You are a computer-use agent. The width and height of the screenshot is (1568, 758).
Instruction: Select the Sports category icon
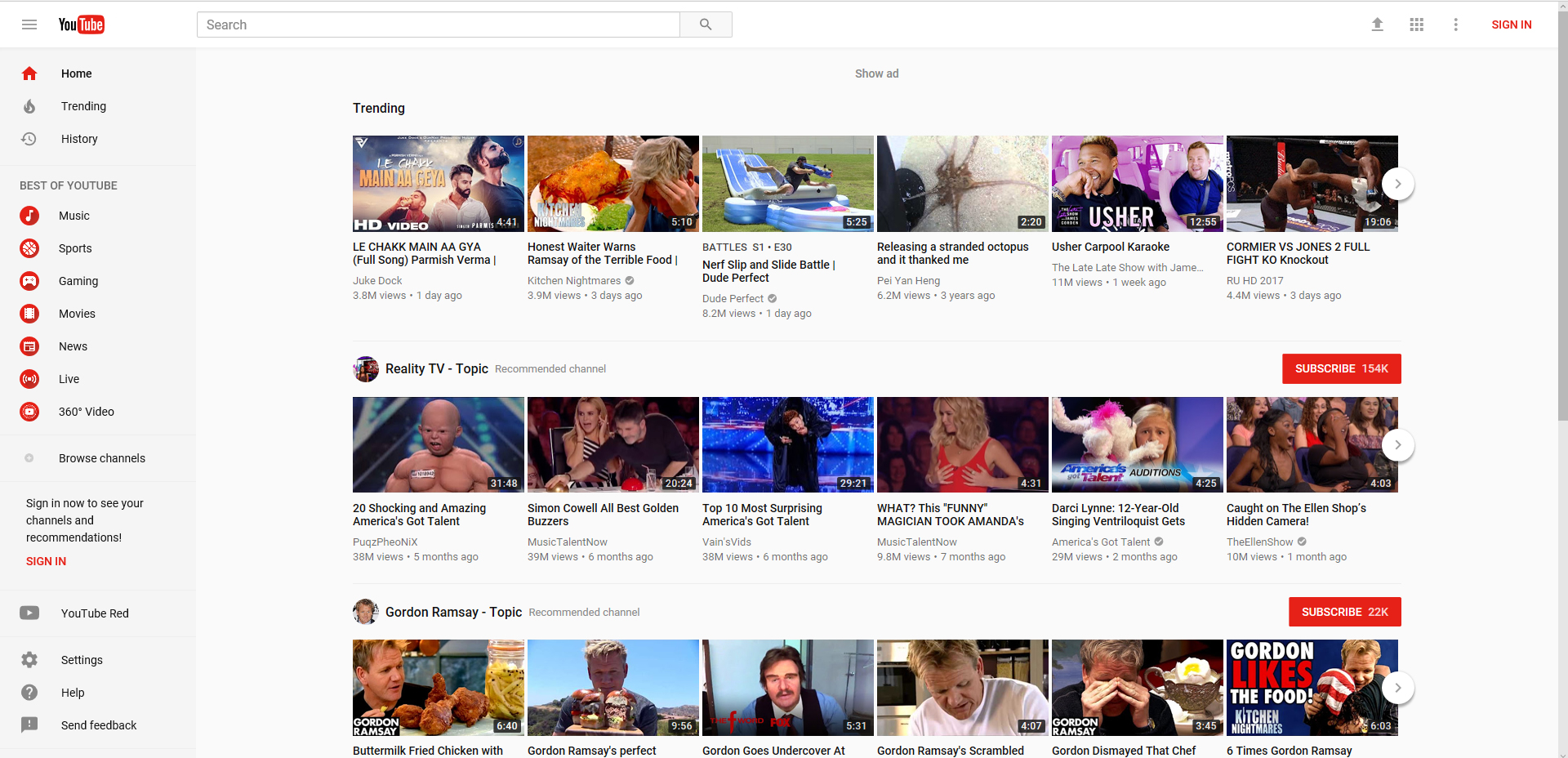[29, 248]
